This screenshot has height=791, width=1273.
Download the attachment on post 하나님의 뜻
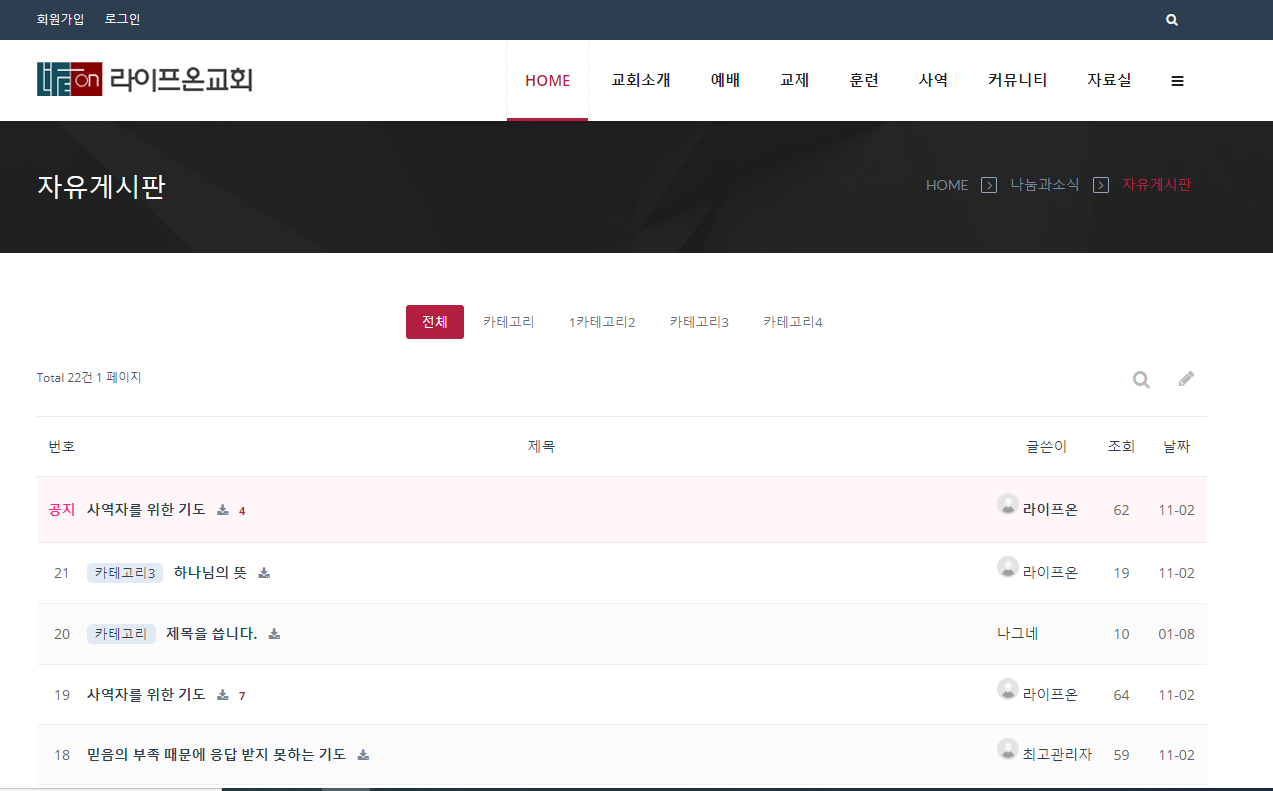(x=263, y=572)
